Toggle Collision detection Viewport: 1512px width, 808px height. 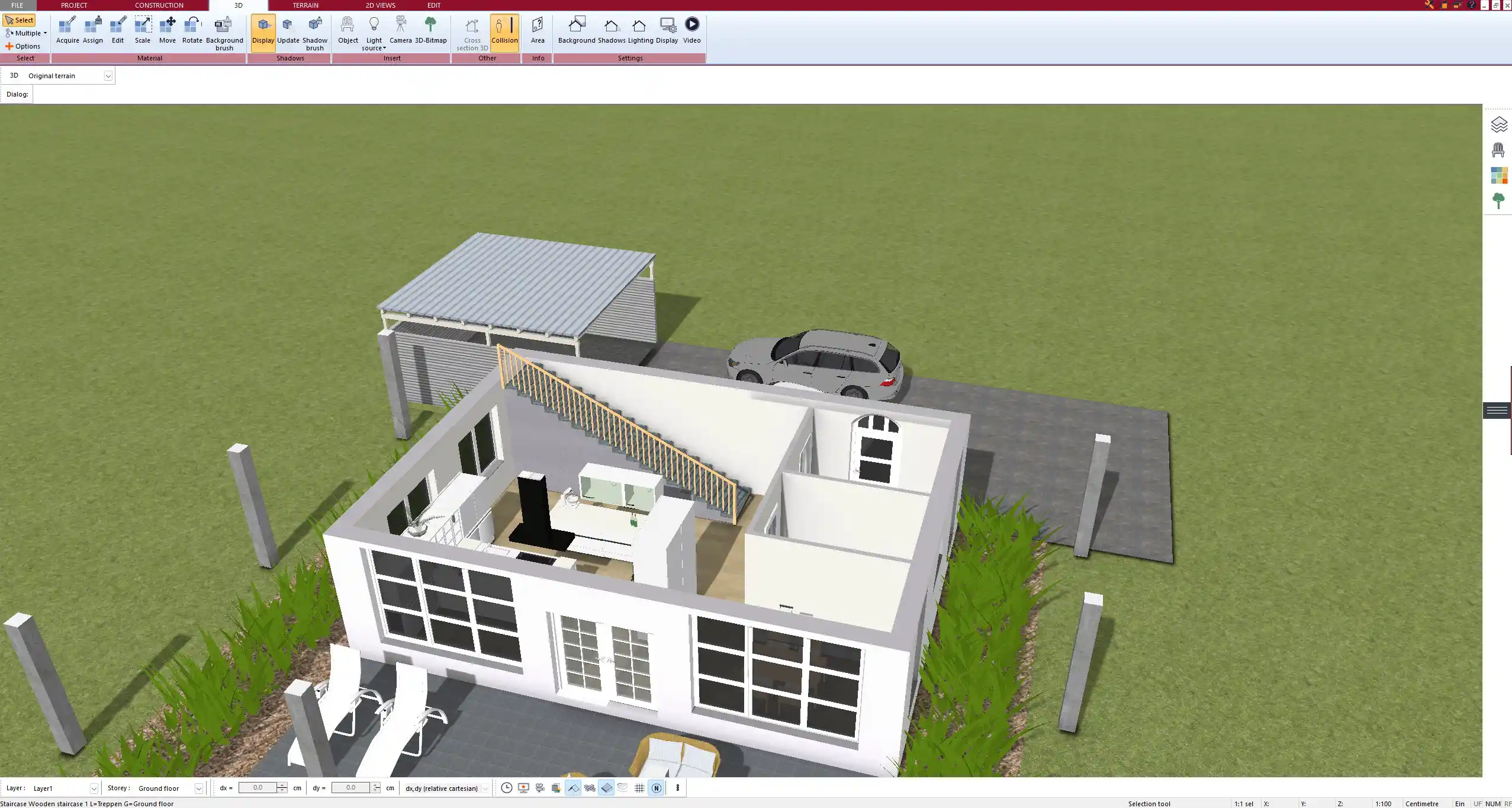(x=504, y=33)
